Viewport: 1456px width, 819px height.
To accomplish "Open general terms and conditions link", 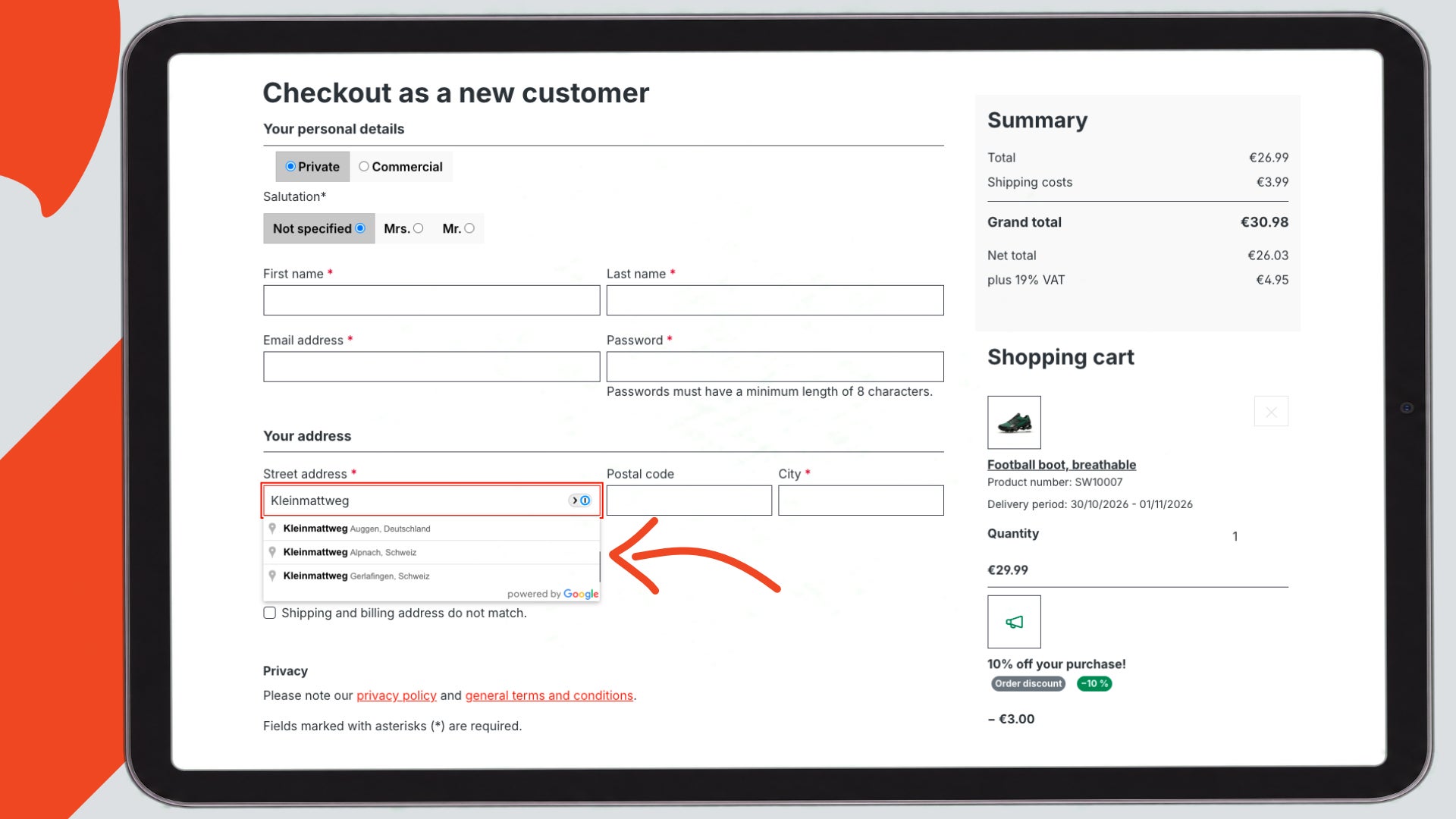I will pyautogui.click(x=549, y=695).
